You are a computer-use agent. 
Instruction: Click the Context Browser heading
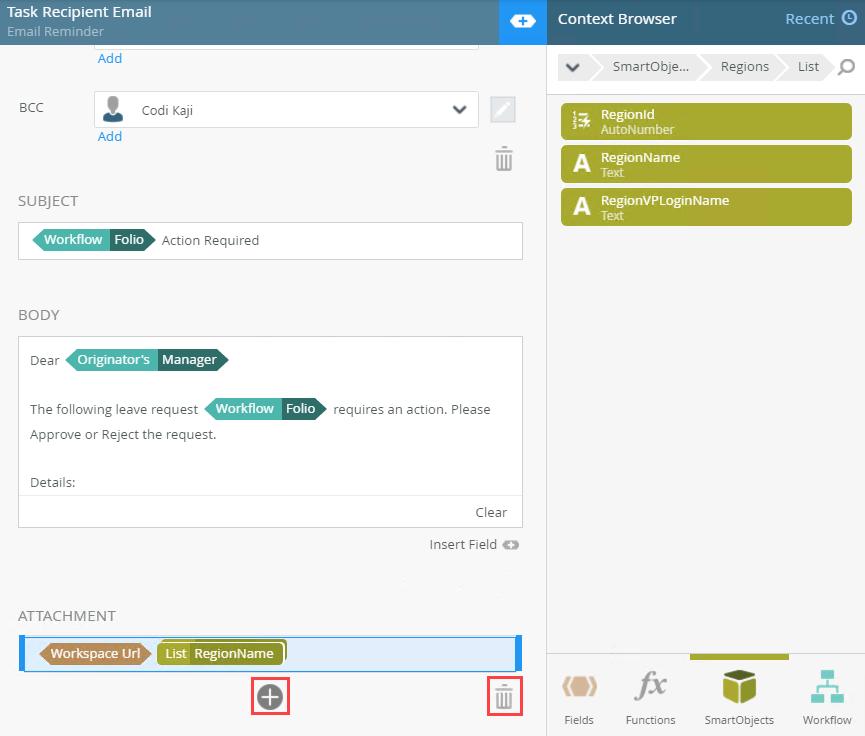click(x=617, y=19)
